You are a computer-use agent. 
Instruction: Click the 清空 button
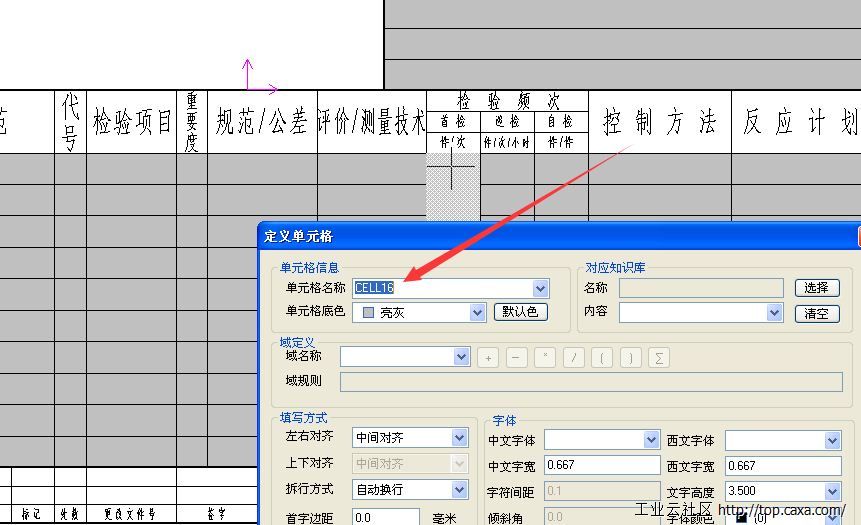pos(817,314)
